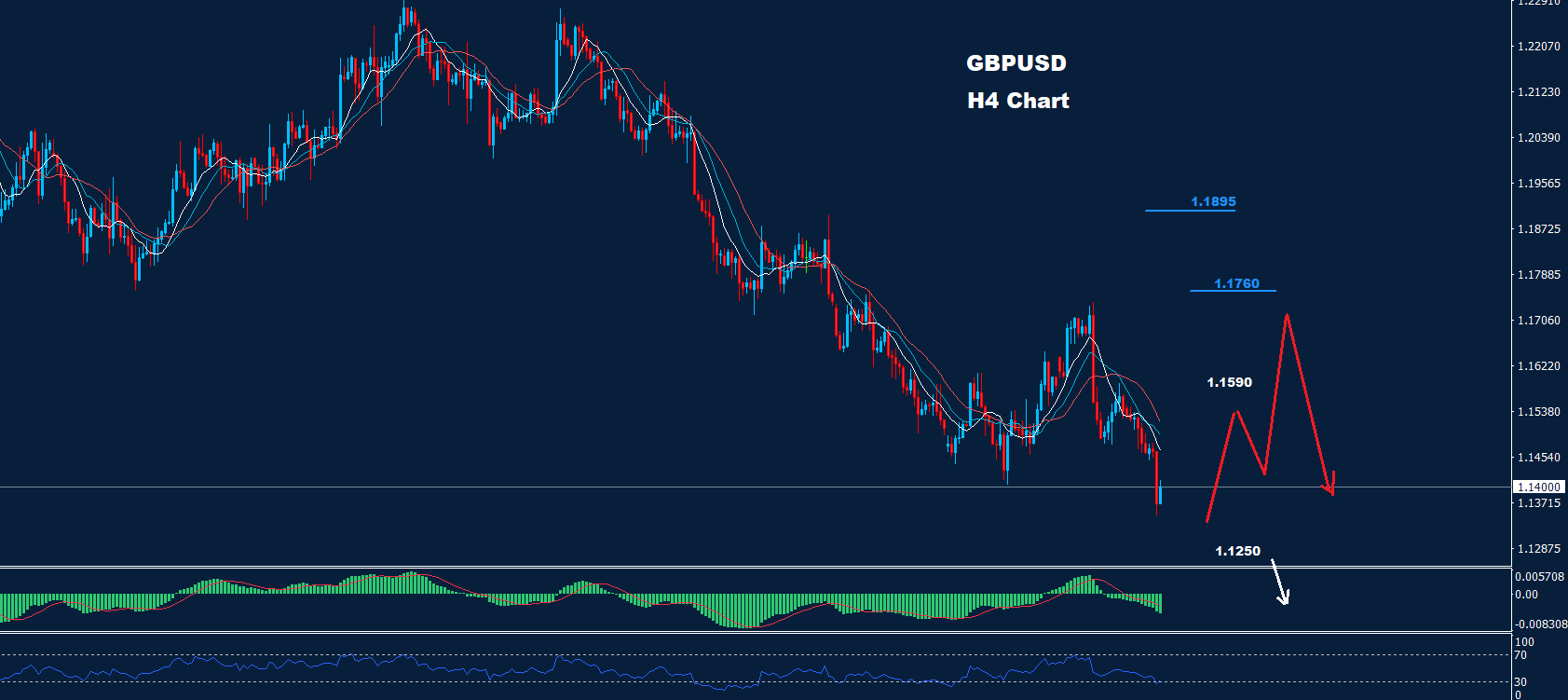Click the 1.22070 price axis label
This screenshot has height=700, width=1568.
pyautogui.click(x=1538, y=47)
